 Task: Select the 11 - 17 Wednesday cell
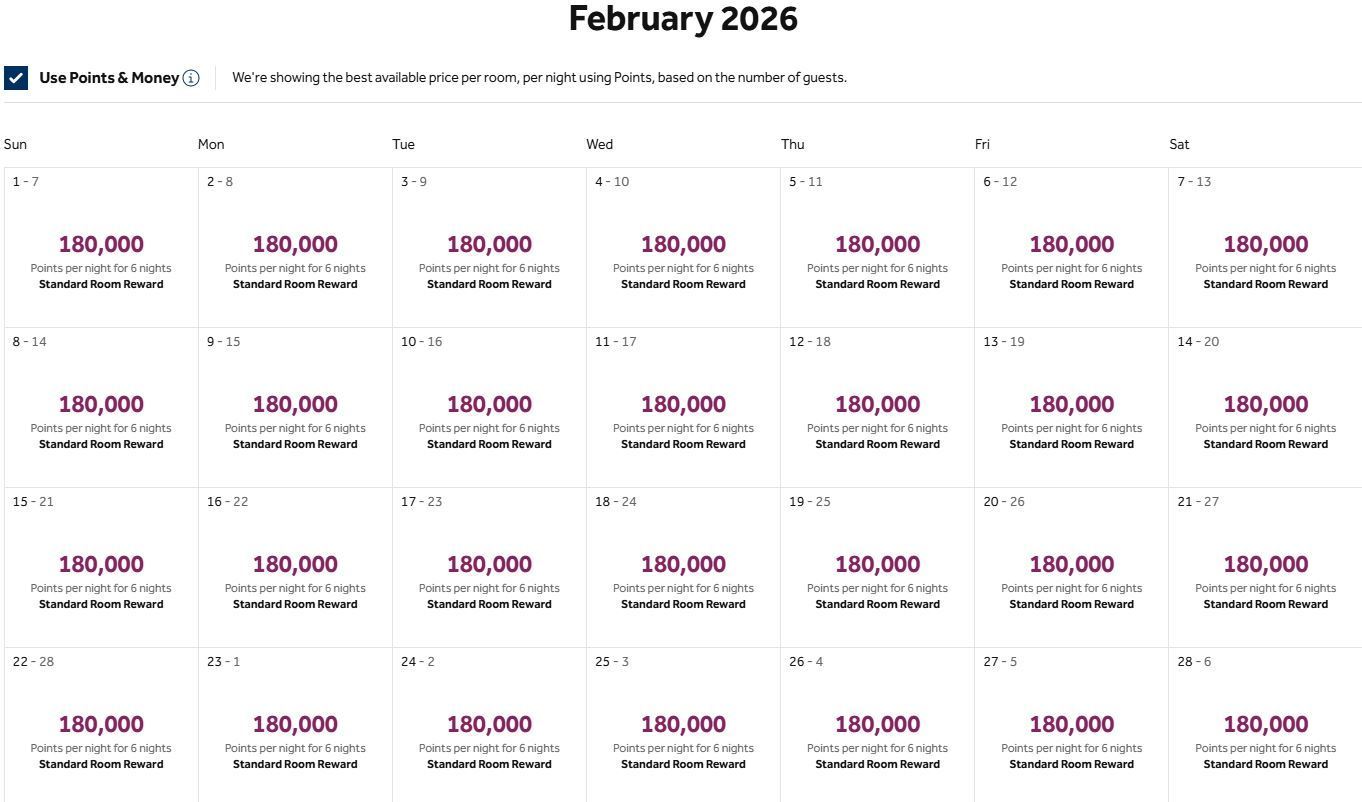[x=683, y=407]
